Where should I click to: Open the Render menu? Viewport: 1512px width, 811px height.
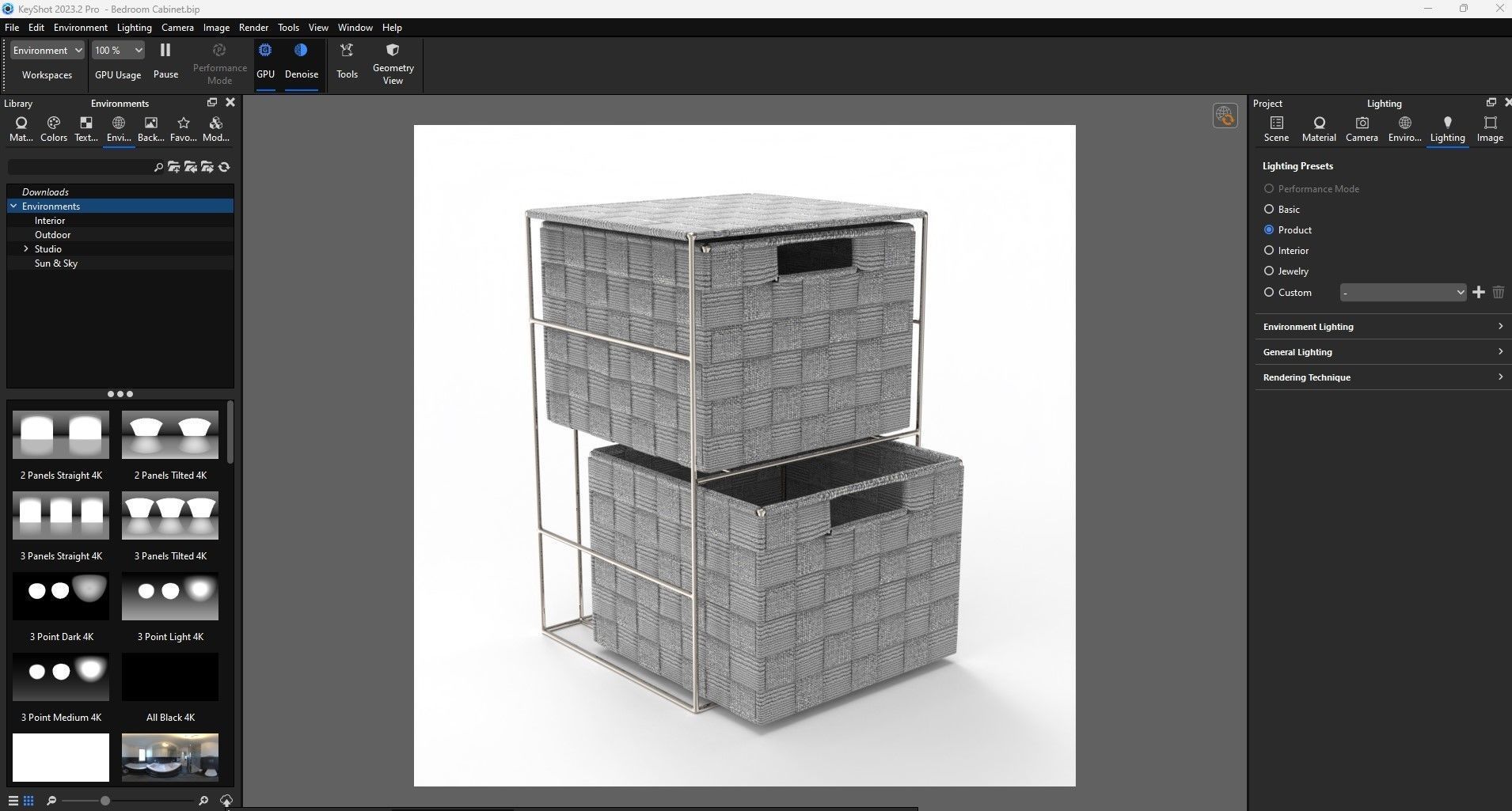click(253, 27)
